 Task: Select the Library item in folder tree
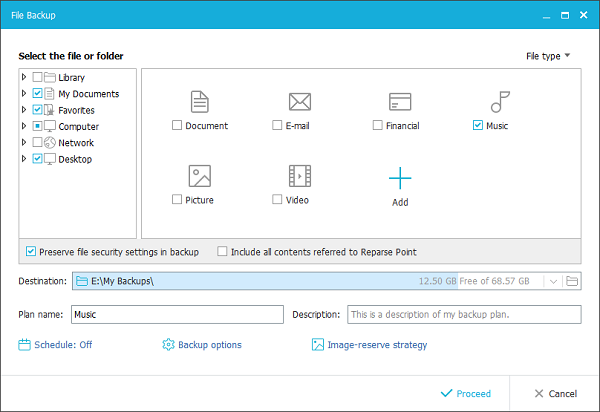pos(72,77)
